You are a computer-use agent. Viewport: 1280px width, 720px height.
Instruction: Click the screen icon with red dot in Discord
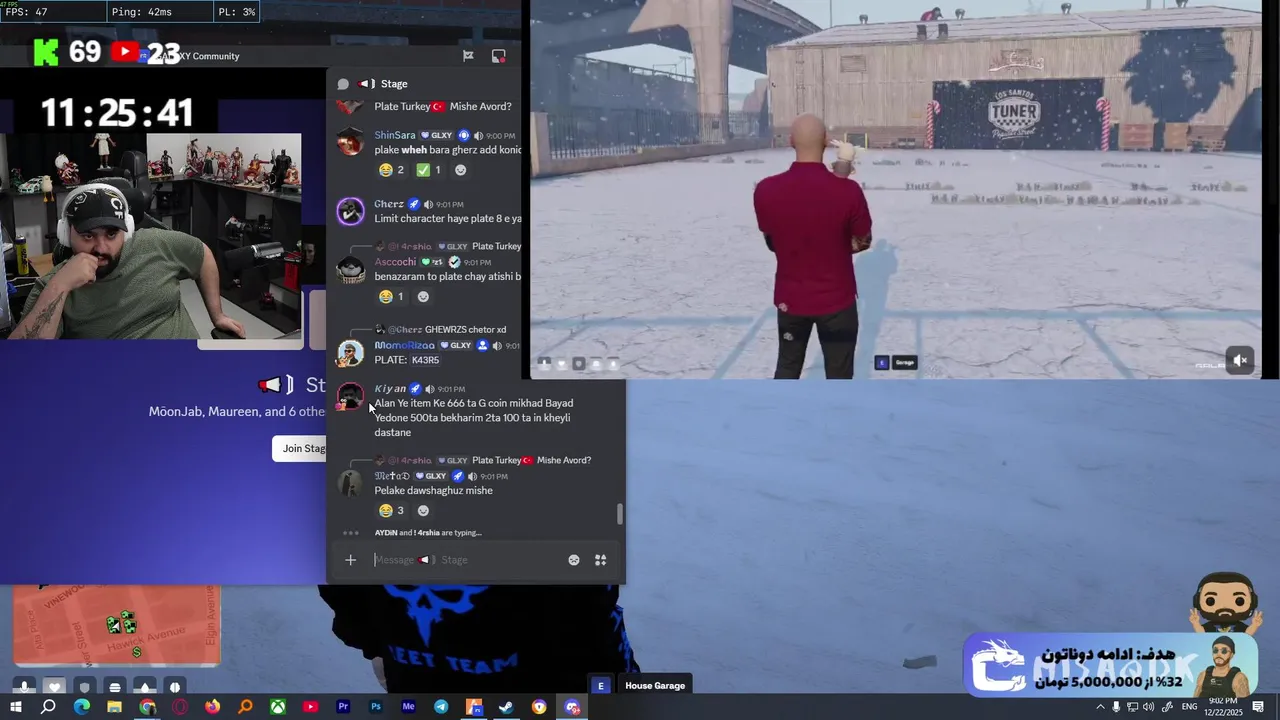(499, 56)
